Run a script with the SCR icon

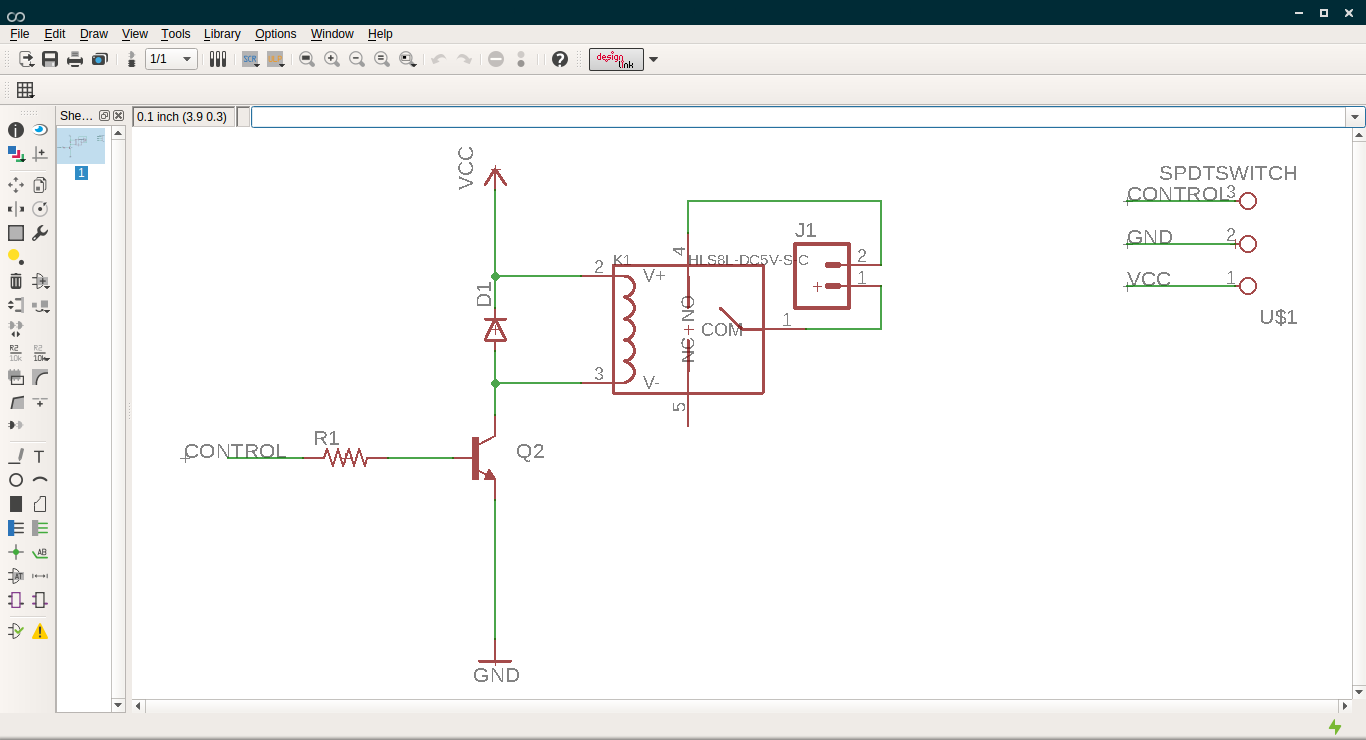pos(250,59)
